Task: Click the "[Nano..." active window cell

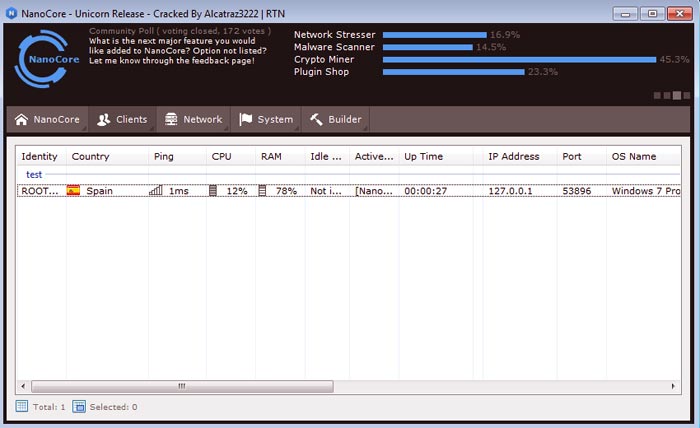Action: pos(374,191)
